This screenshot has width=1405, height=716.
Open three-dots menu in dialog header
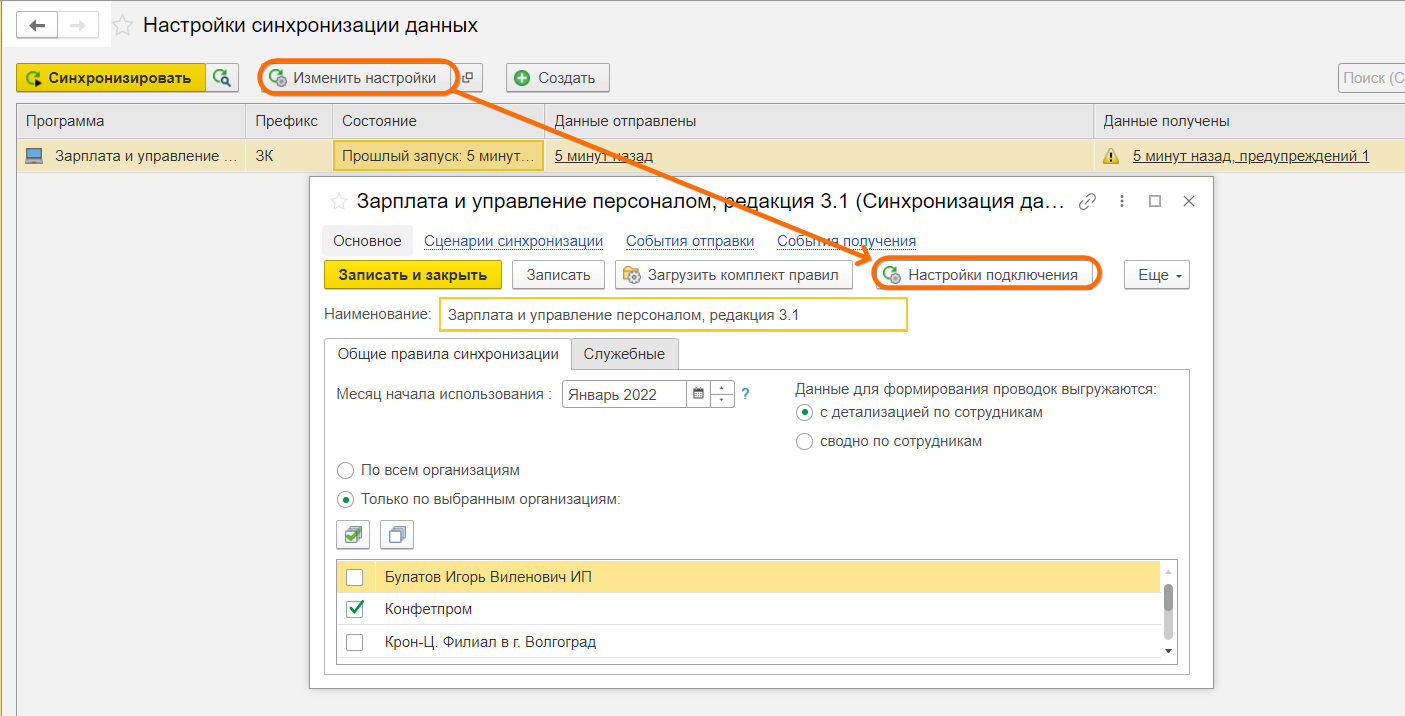(1122, 201)
